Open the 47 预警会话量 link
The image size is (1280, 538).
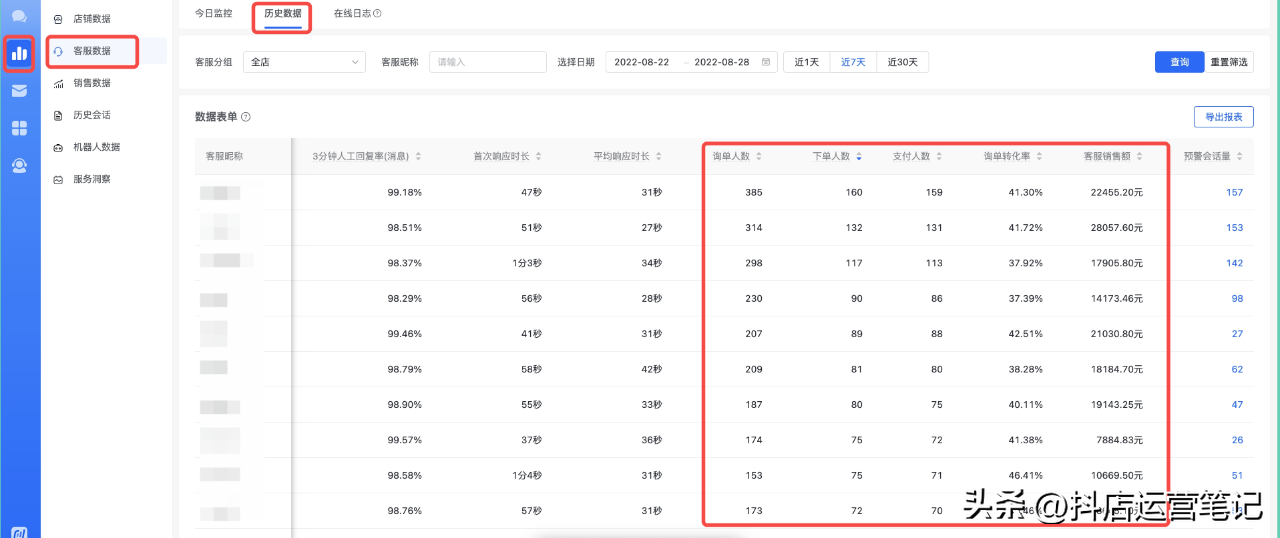click(1237, 405)
